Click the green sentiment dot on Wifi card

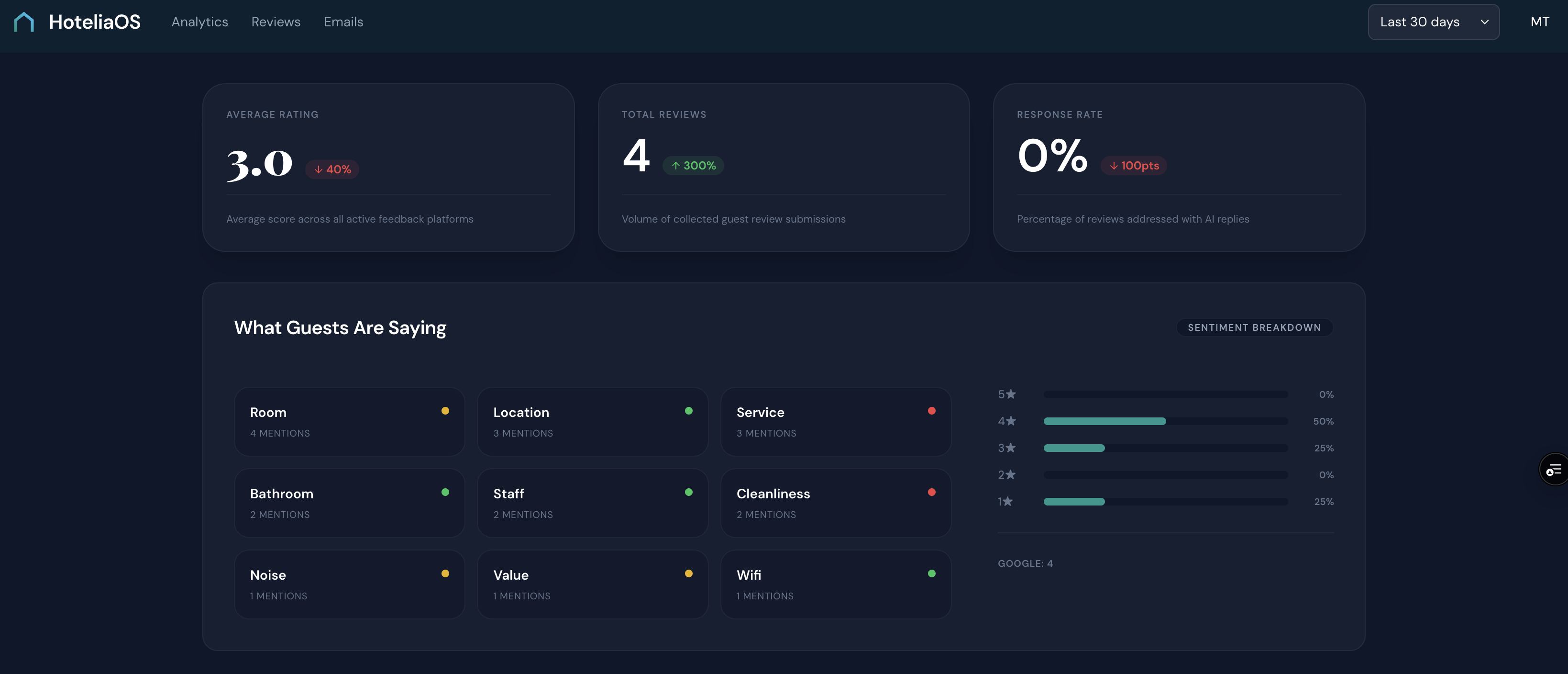[x=931, y=573]
